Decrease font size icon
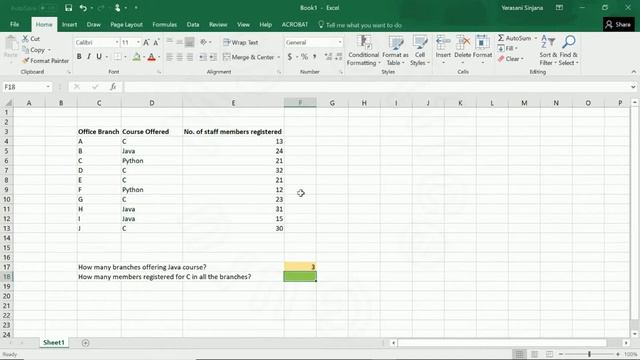 point(156,42)
